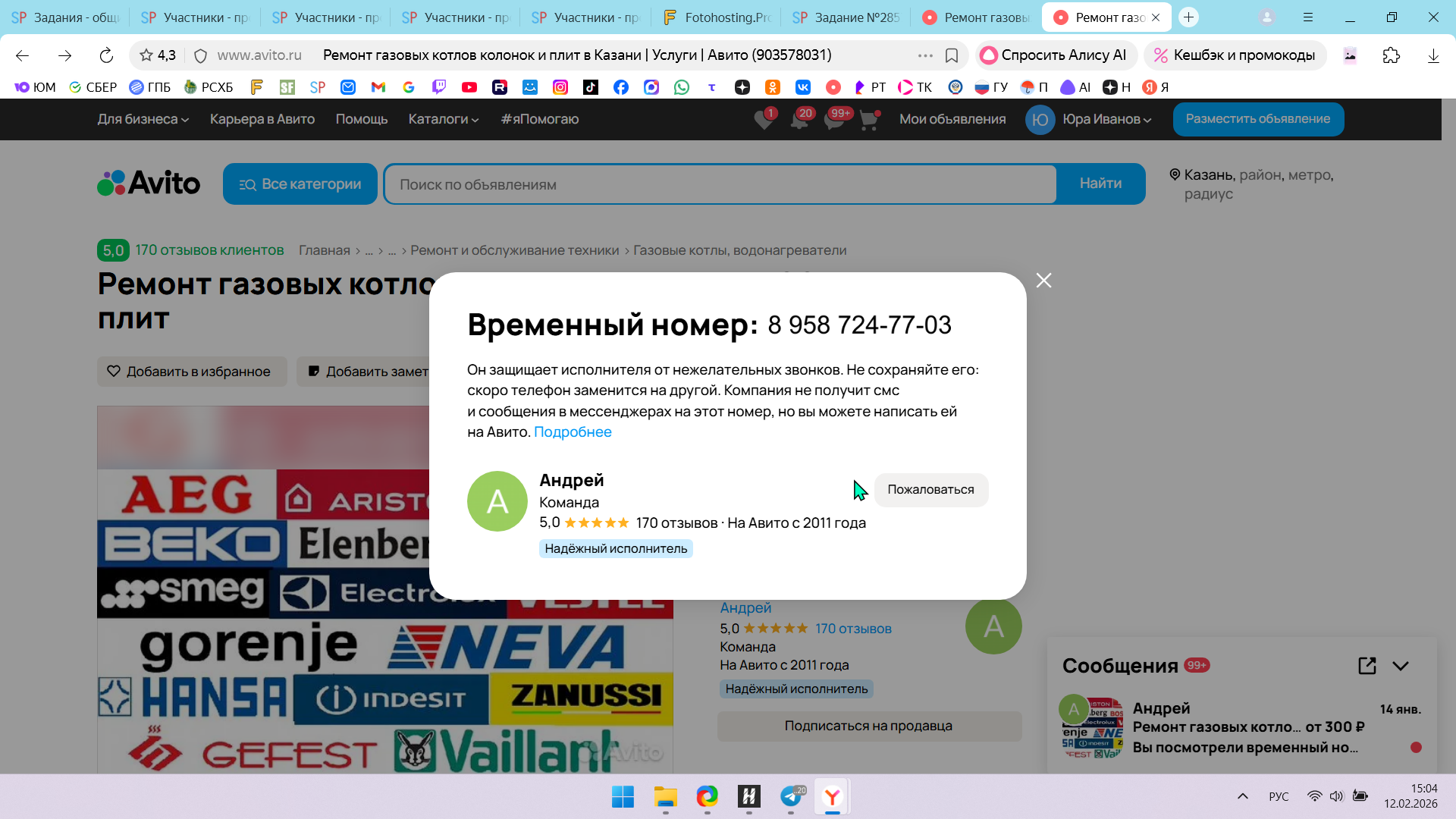Open Андрей's message conversation thumbnail
1456x819 pixels.
[x=1092, y=728]
